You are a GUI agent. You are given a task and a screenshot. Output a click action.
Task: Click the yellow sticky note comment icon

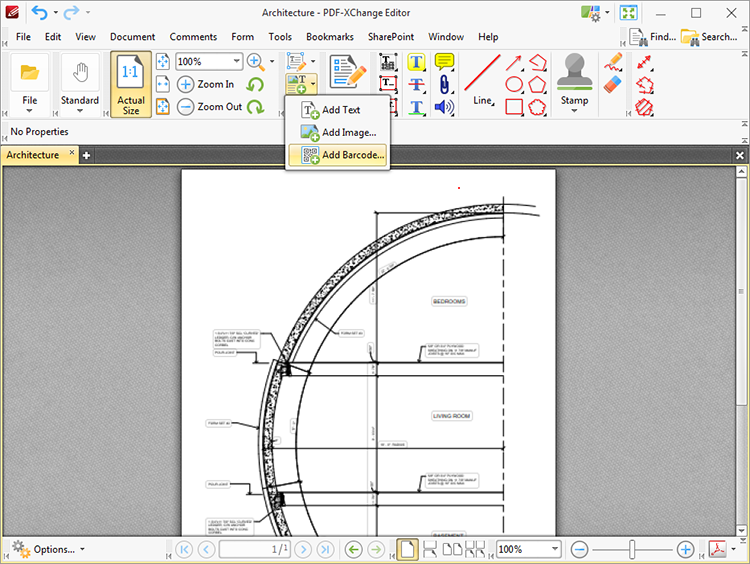[444, 62]
